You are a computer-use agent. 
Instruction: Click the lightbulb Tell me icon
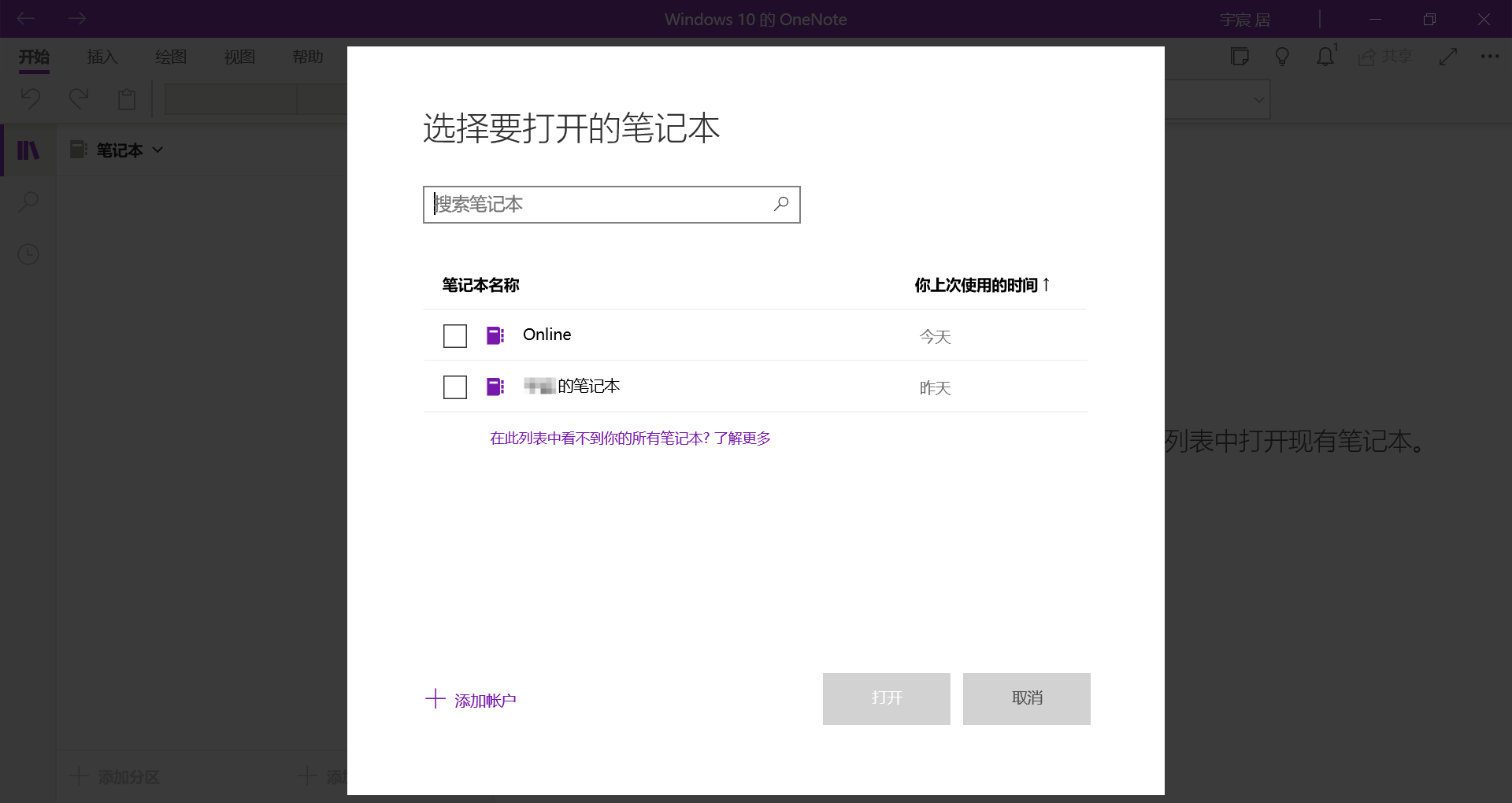pos(1282,57)
